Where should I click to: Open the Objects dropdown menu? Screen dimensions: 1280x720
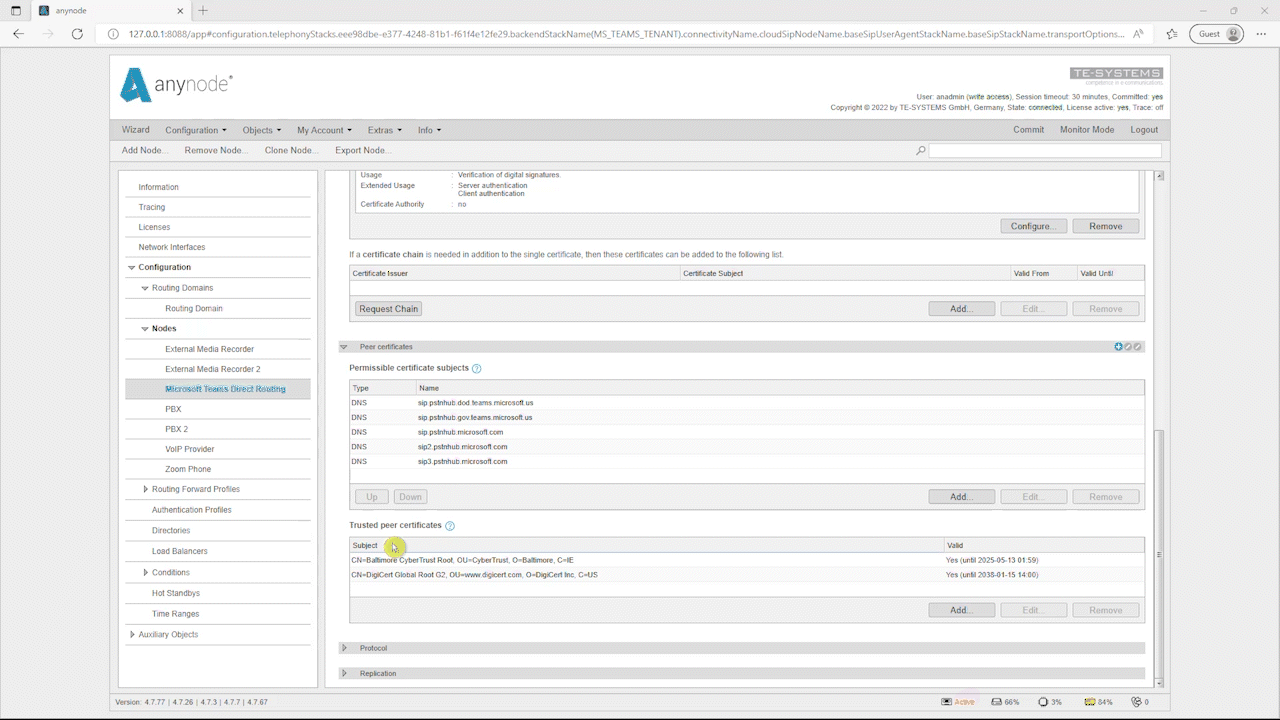pyautogui.click(x=261, y=130)
